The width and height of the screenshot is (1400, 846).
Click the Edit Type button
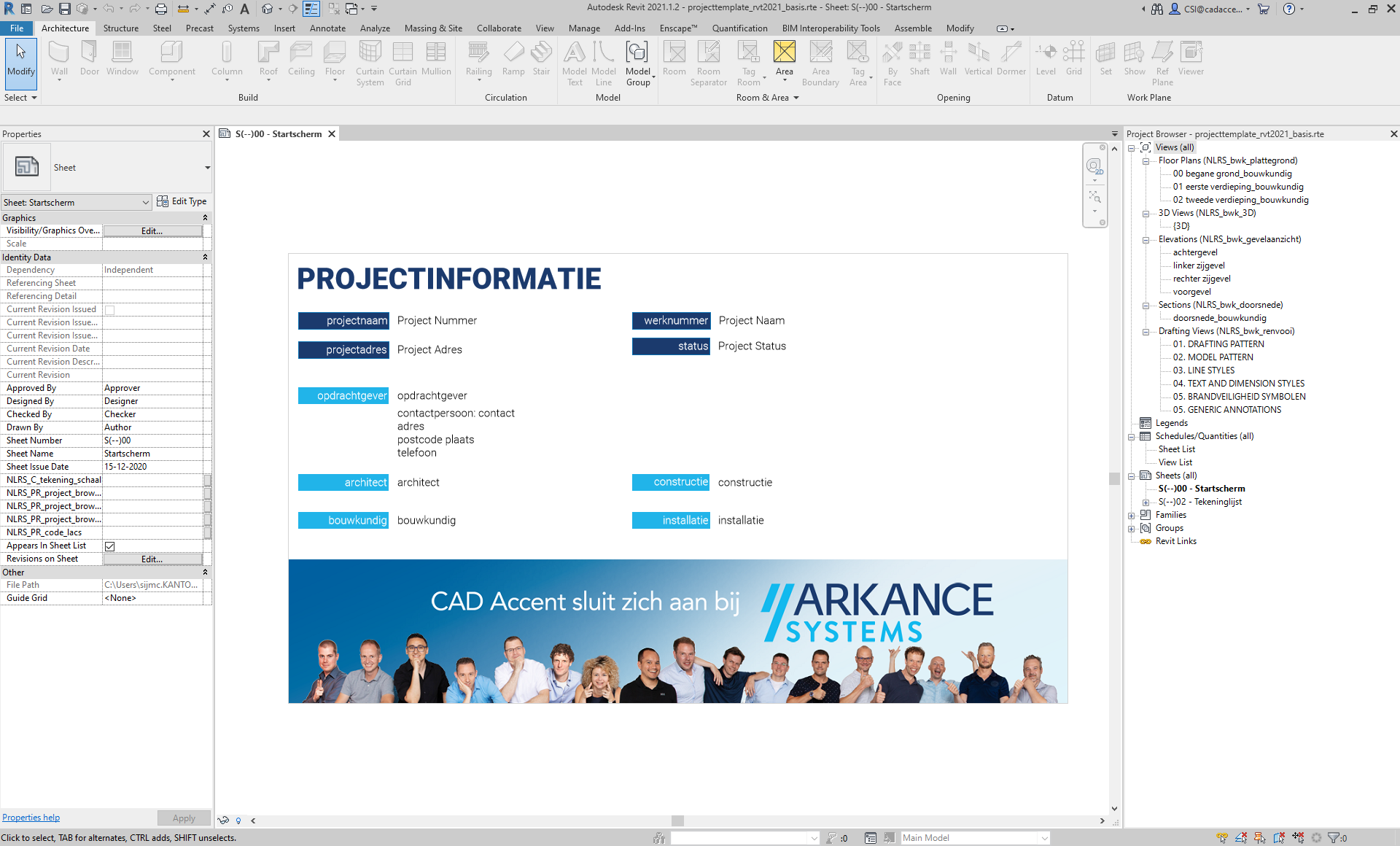[x=182, y=202]
